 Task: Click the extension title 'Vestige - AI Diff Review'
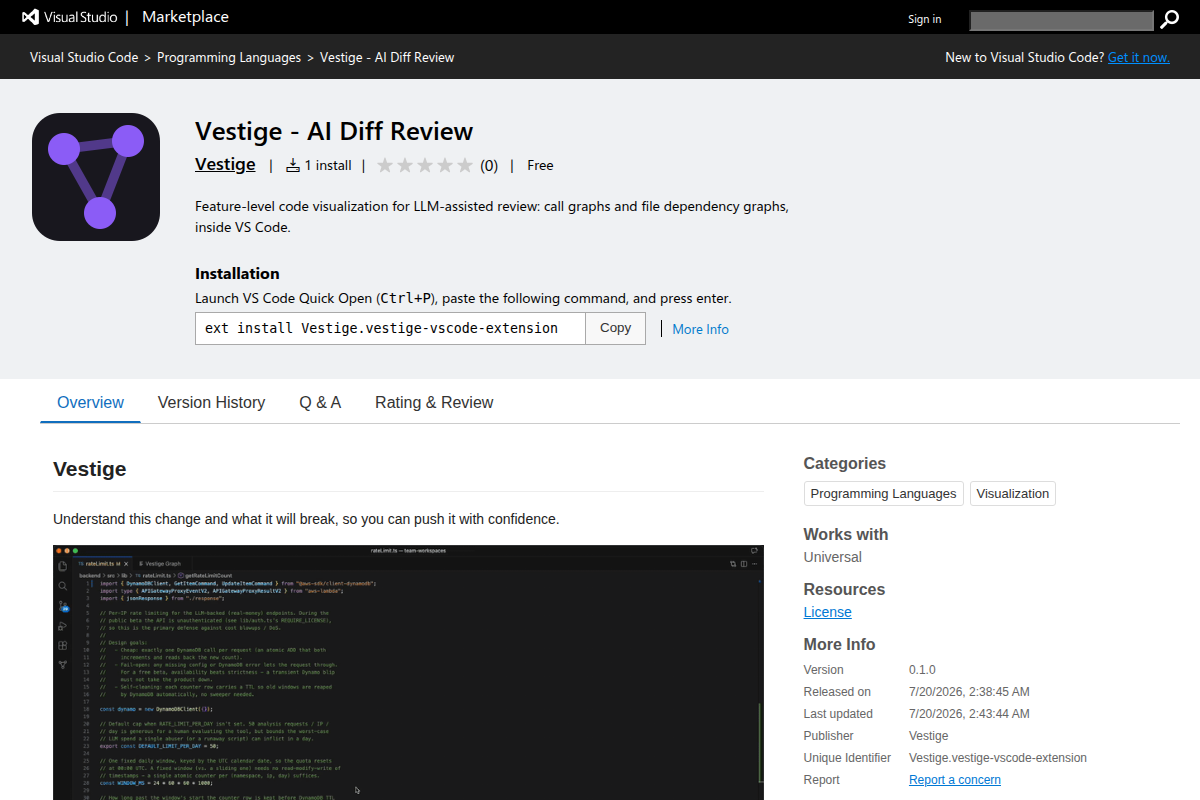click(x=334, y=131)
